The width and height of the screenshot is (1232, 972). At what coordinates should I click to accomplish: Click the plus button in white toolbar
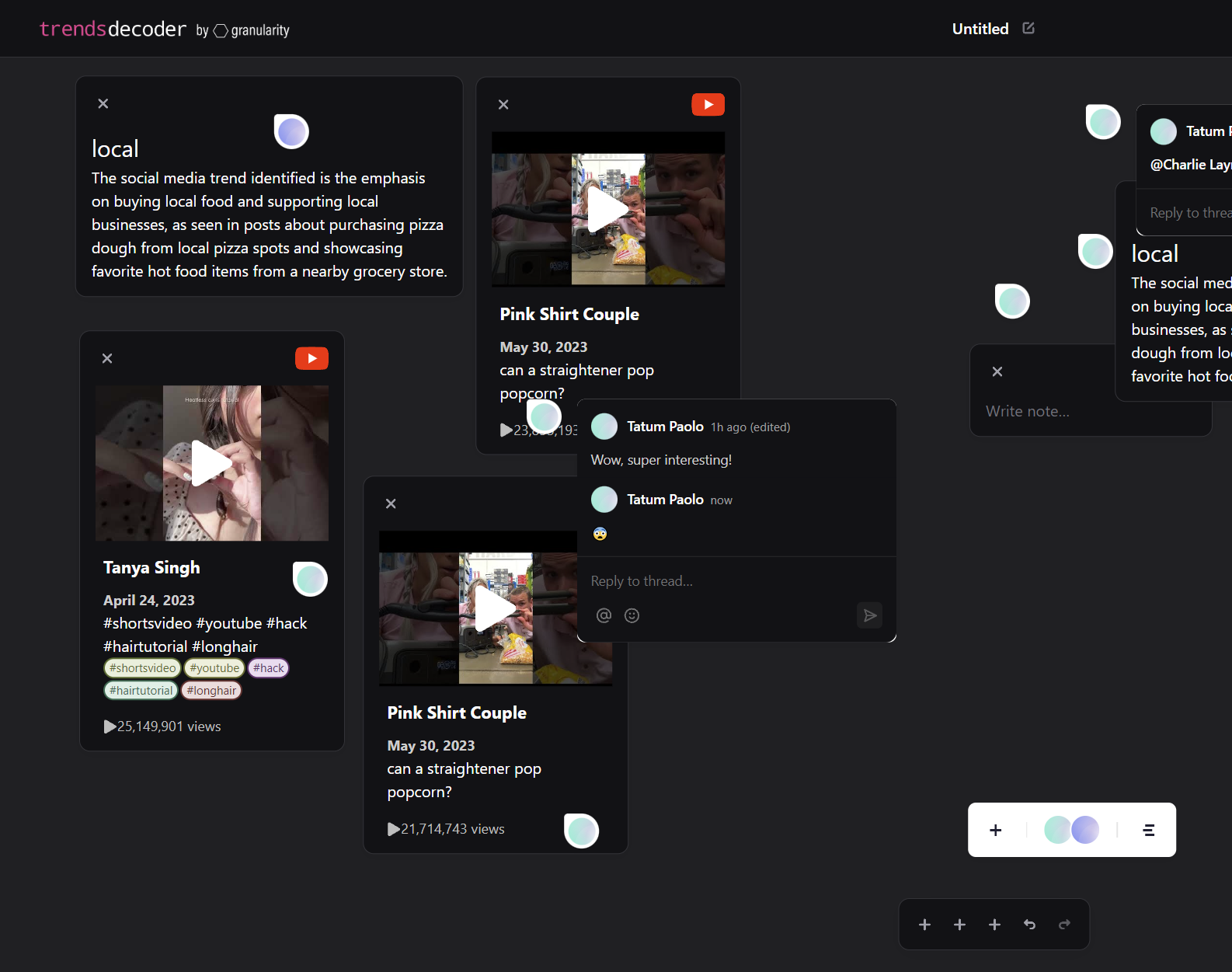996,830
